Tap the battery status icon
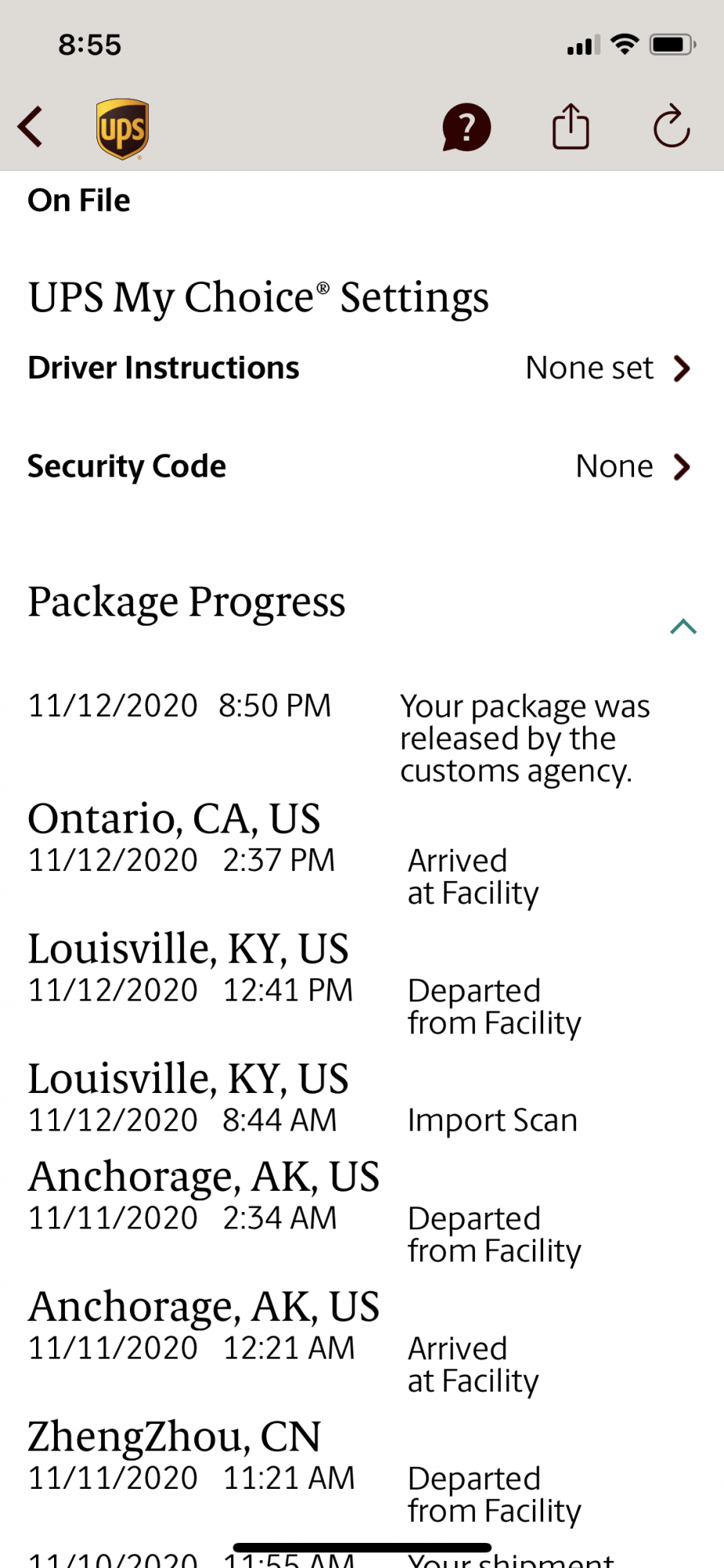Image resolution: width=724 pixels, height=1568 pixels. (672, 45)
